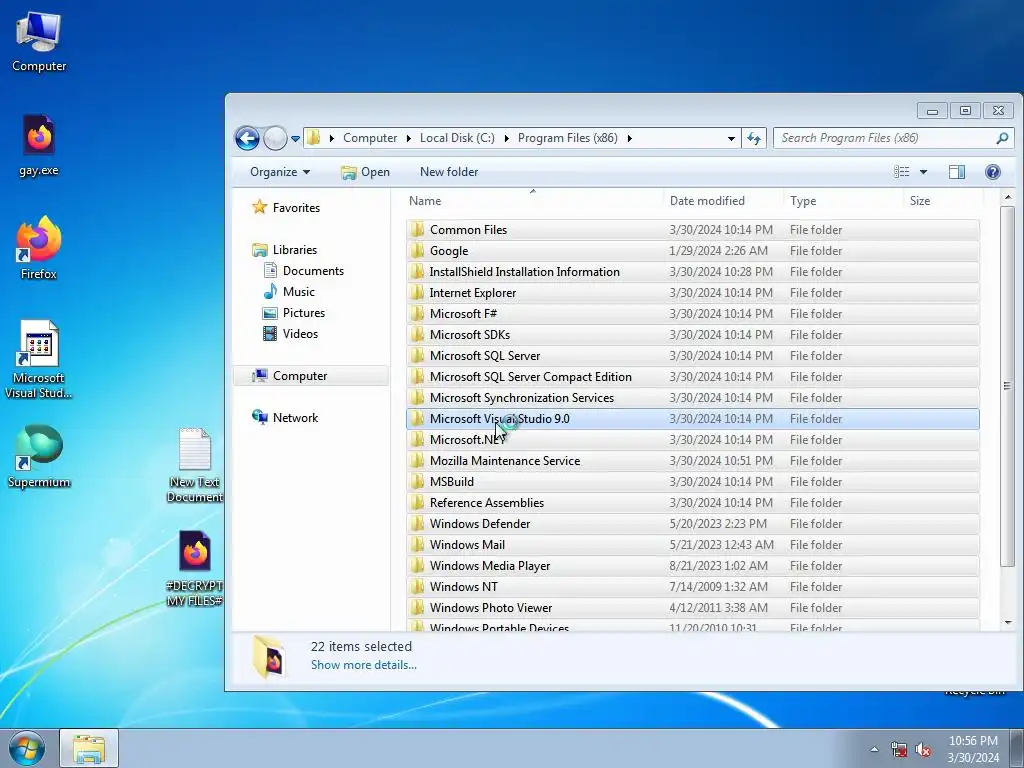Image resolution: width=1024 pixels, height=768 pixels.
Task: Select the Firefox desktop shortcut
Action: click(39, 248)
